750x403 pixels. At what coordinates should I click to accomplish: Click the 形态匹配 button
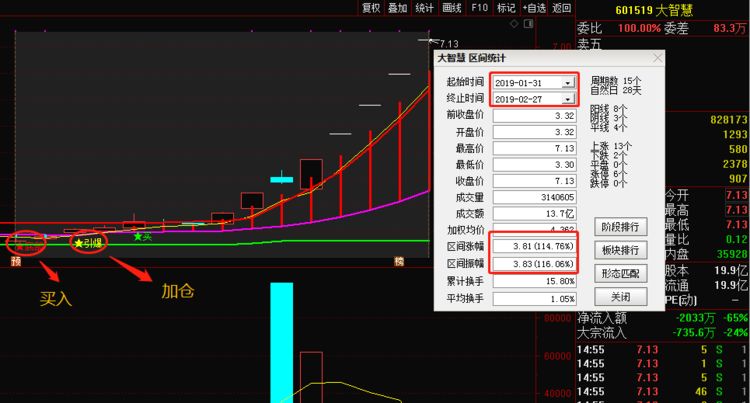(x=620, y=273)
